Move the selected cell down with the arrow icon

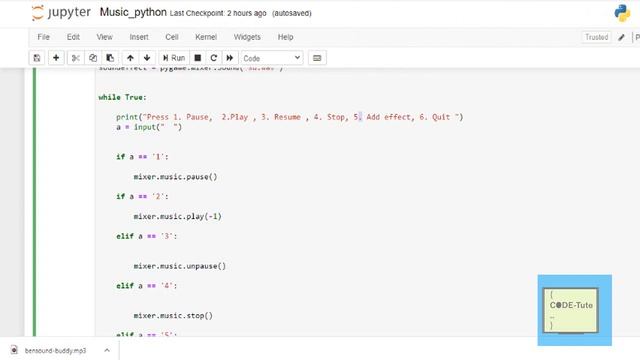point(147,58)
